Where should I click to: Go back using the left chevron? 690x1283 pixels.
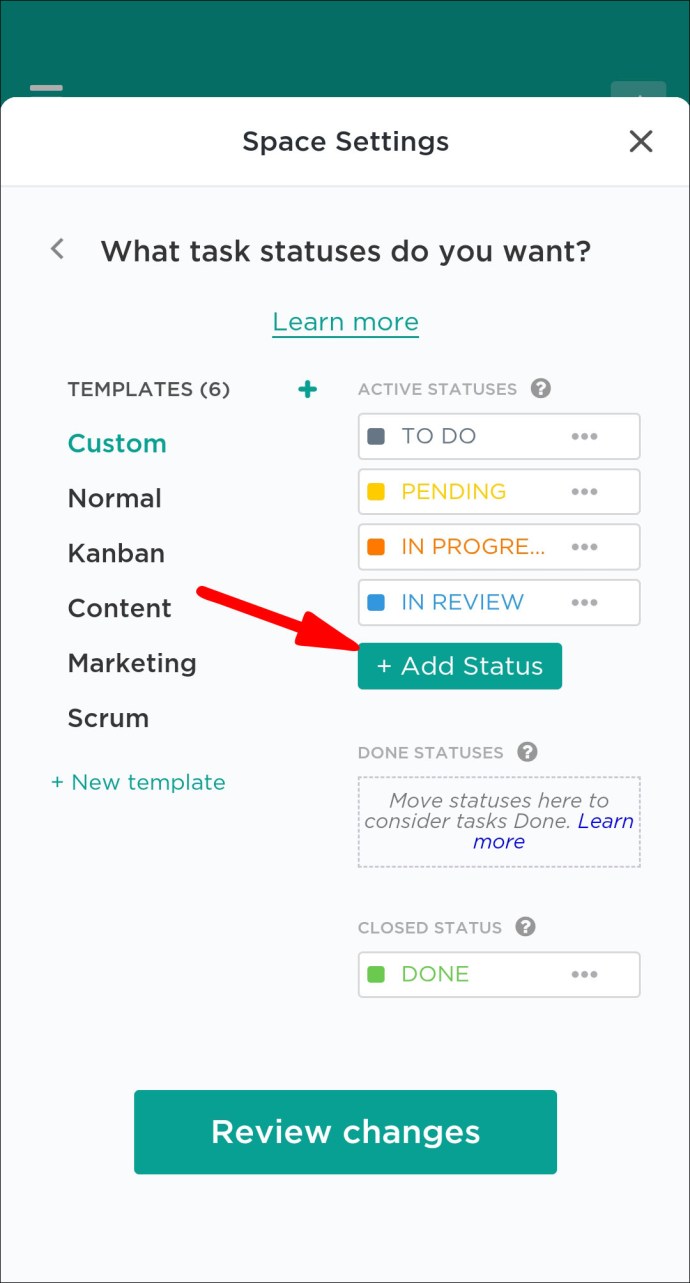point(58,249)
